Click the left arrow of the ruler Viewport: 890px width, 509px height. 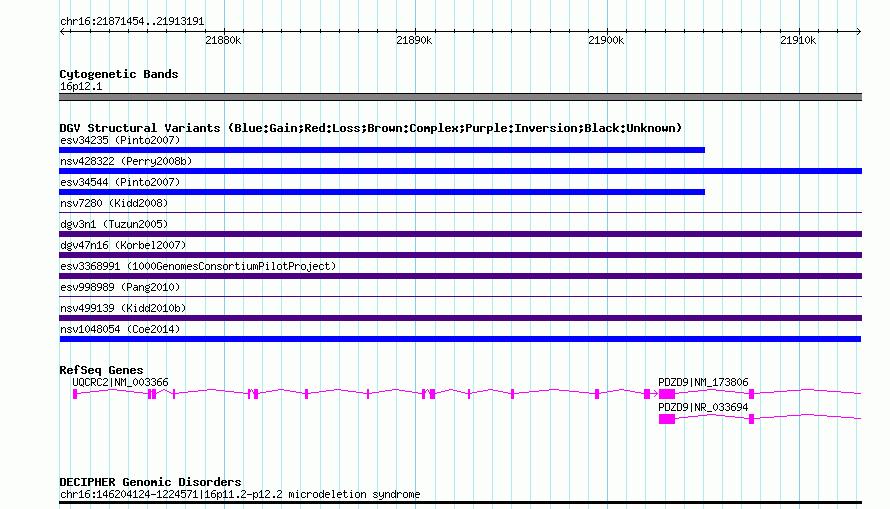click(63, 31)
